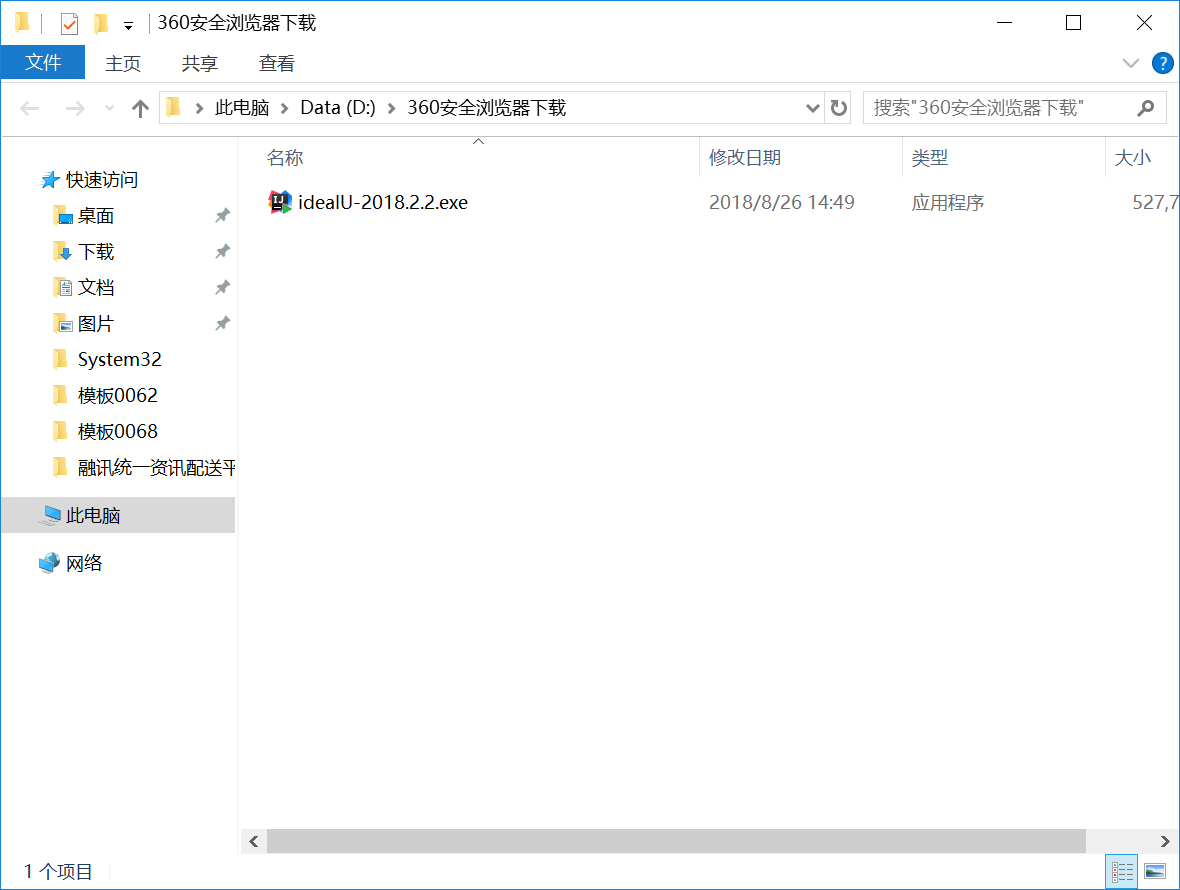Expand the ribbon with the chevron
Screen dimensions: 1180x890
pos(1130,63)
